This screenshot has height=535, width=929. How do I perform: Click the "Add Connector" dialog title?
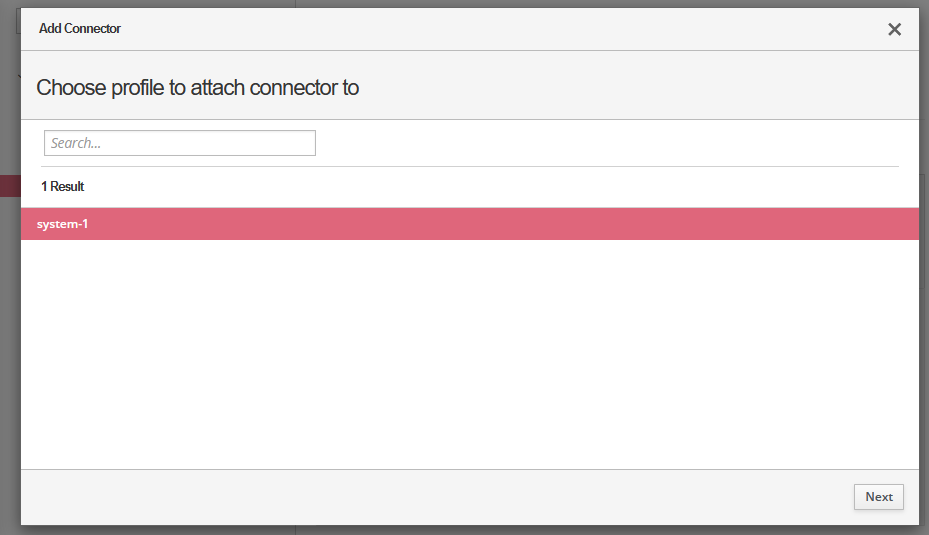[80, 29]
